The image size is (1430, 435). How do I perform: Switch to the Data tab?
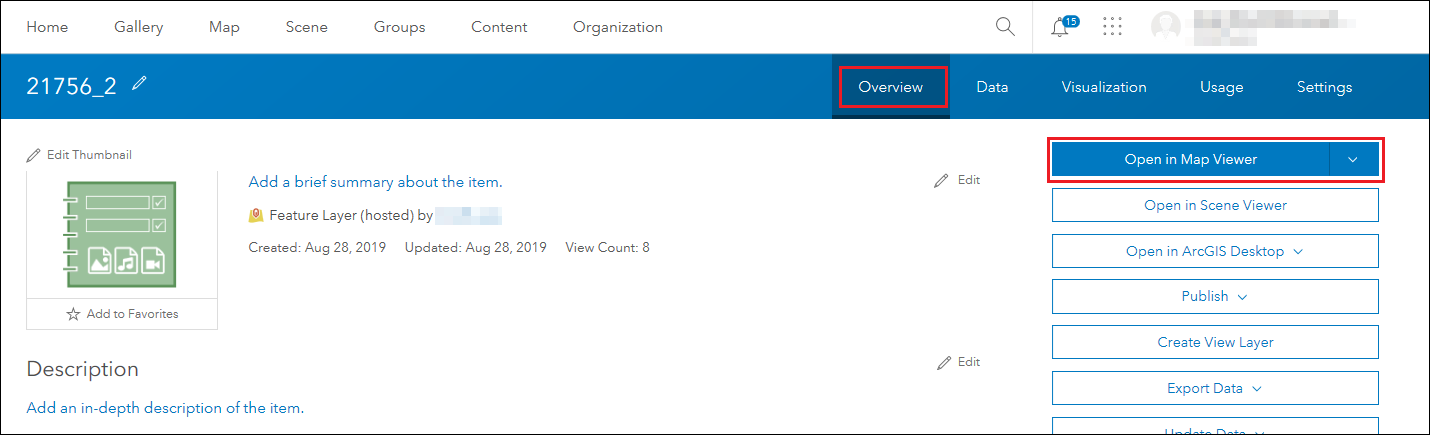(x=992, y=87)
